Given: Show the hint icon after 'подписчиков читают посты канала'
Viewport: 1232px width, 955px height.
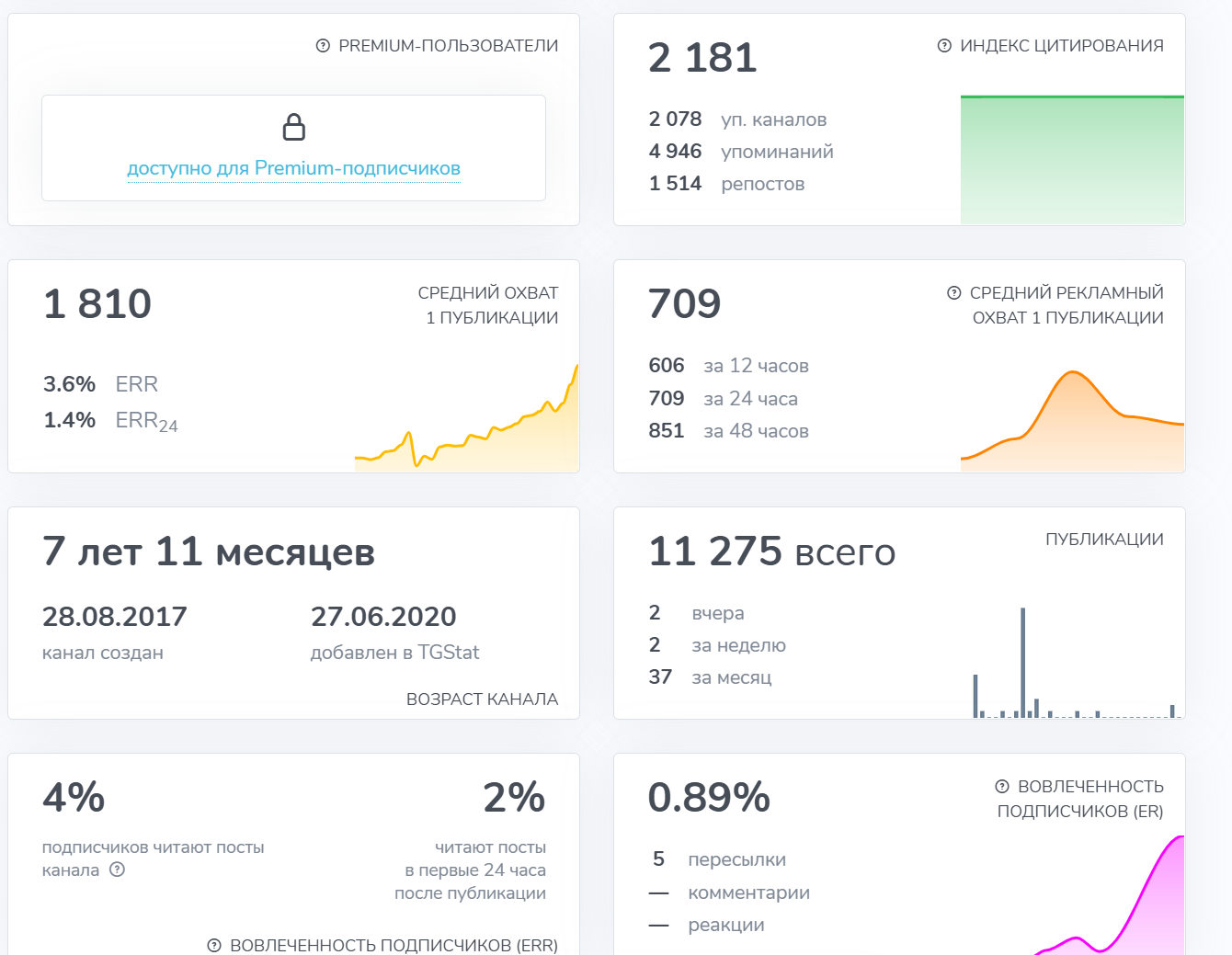Looking at the screenshot, I should tap(117, 870).
